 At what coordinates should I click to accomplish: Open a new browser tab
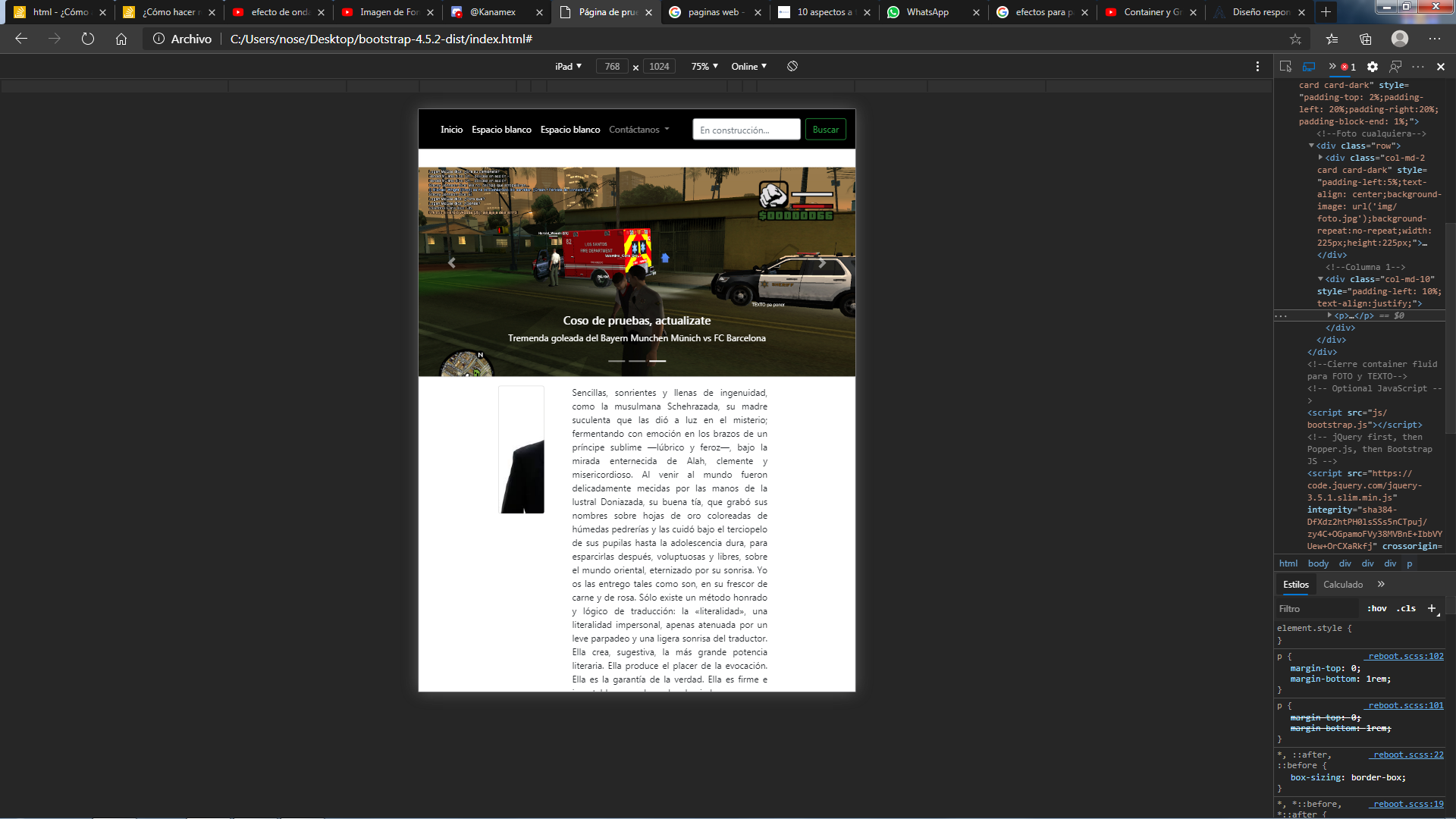pos(1326,12)
